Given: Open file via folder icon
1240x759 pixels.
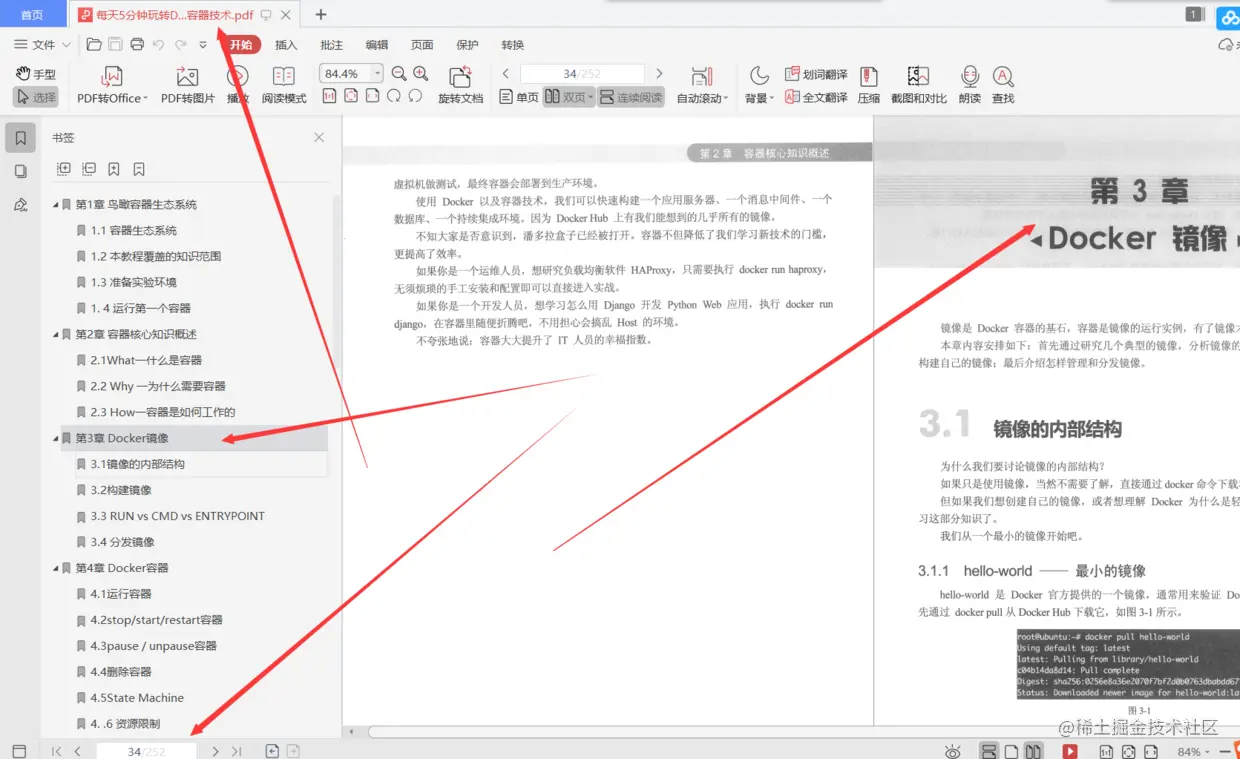Looking at the screenshot, I should [93, 44].
